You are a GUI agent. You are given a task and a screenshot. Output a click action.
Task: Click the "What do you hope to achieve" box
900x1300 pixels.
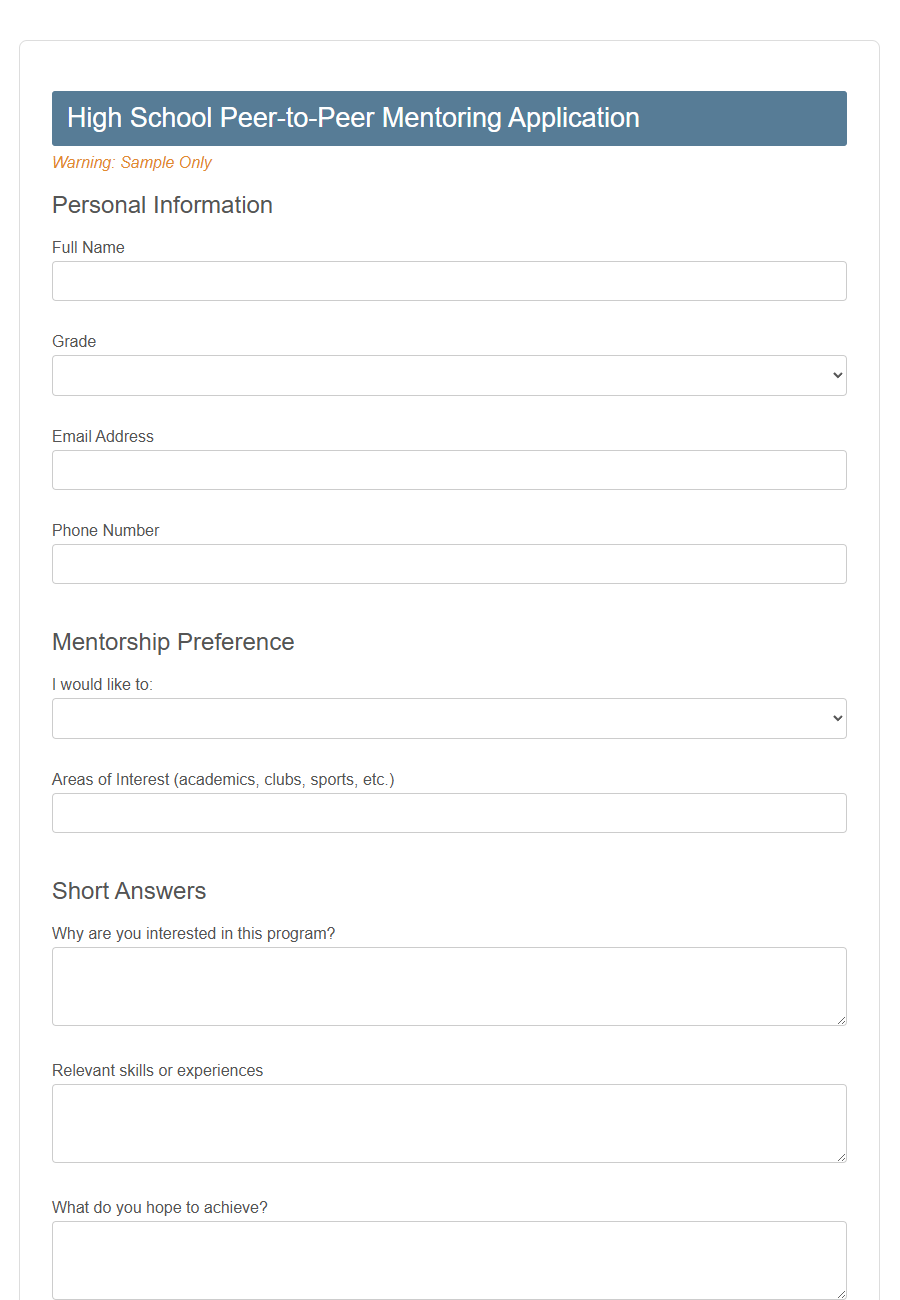[x=449, y=1258]
